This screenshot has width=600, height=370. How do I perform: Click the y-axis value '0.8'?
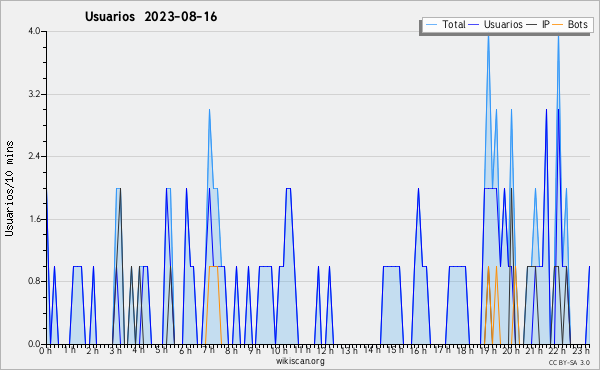pos(34,281)
